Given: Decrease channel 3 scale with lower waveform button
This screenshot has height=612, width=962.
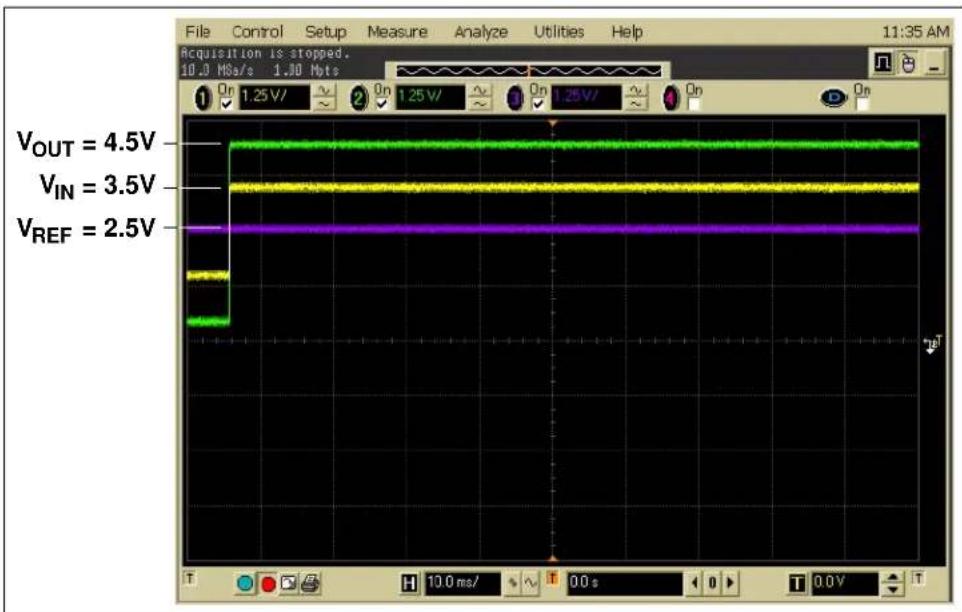Looking at the screenshot, I should point(636,104).
